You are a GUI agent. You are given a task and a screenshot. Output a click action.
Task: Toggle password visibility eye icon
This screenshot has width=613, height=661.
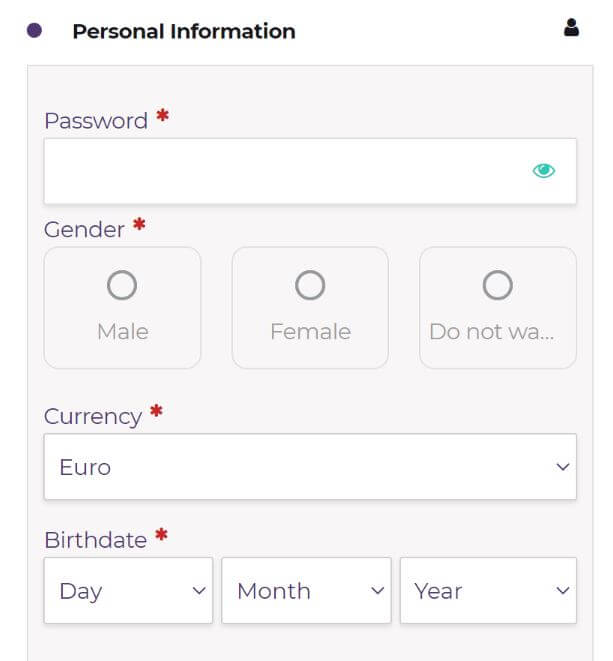click(543, 171)
